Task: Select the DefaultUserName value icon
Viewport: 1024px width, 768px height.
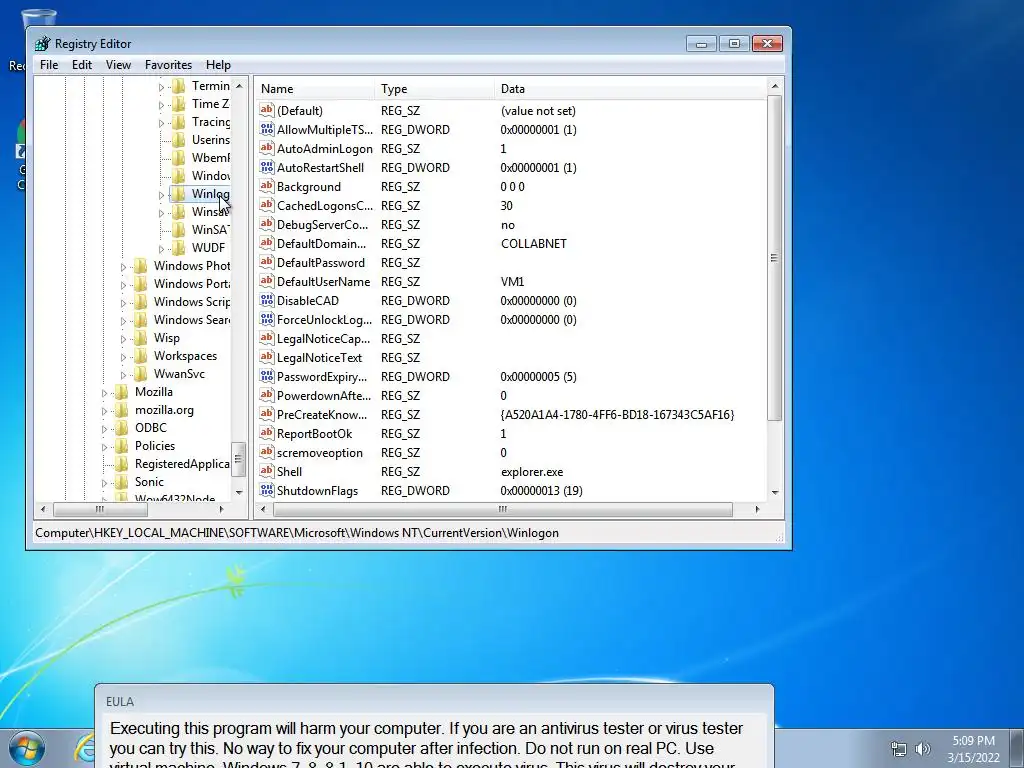Action: pos(266,281)
